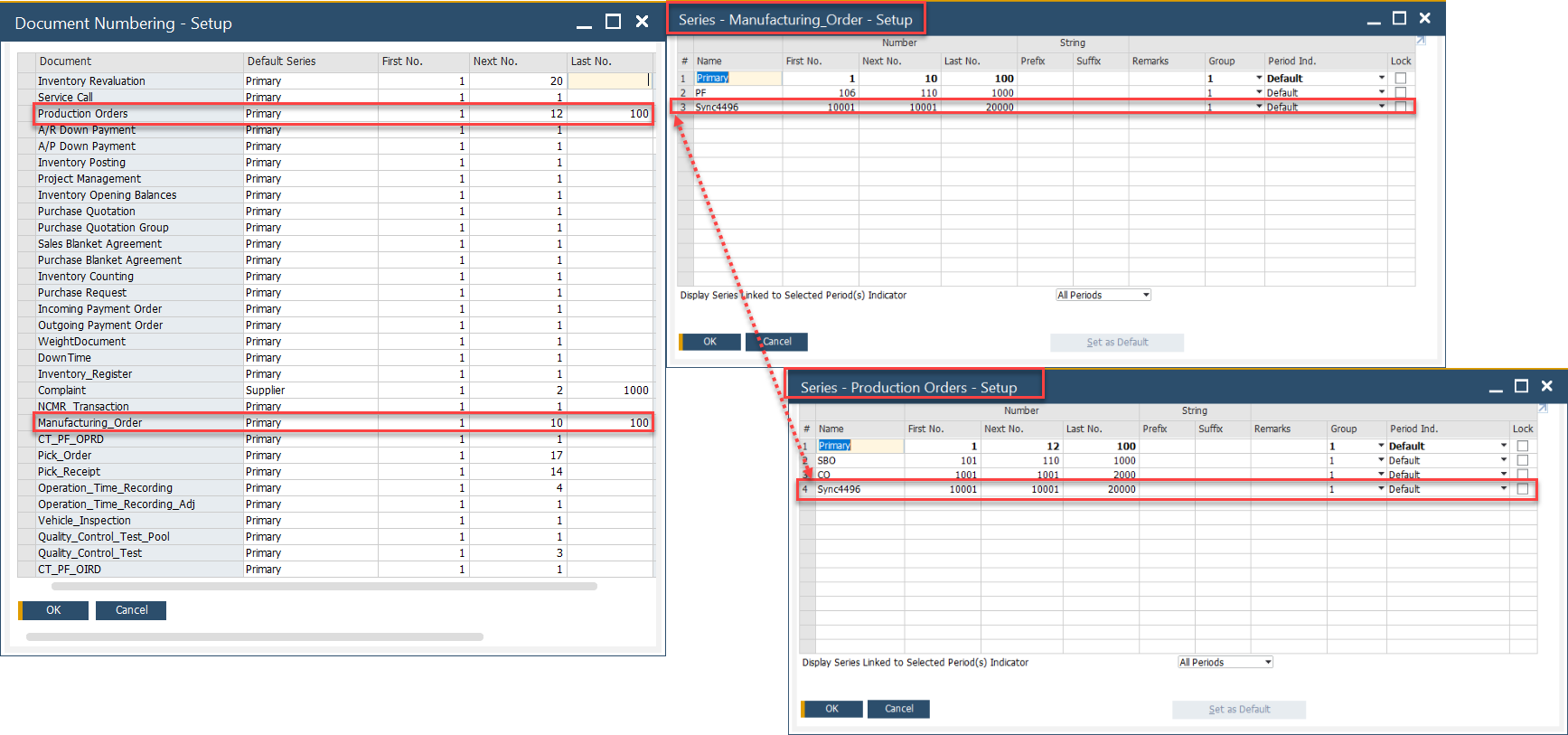Image resolution: width=1568 pixels, height=735 pixels.
Task: Enable Lock checkbox for SBO series row
Action: click(x=1522, y=460)
